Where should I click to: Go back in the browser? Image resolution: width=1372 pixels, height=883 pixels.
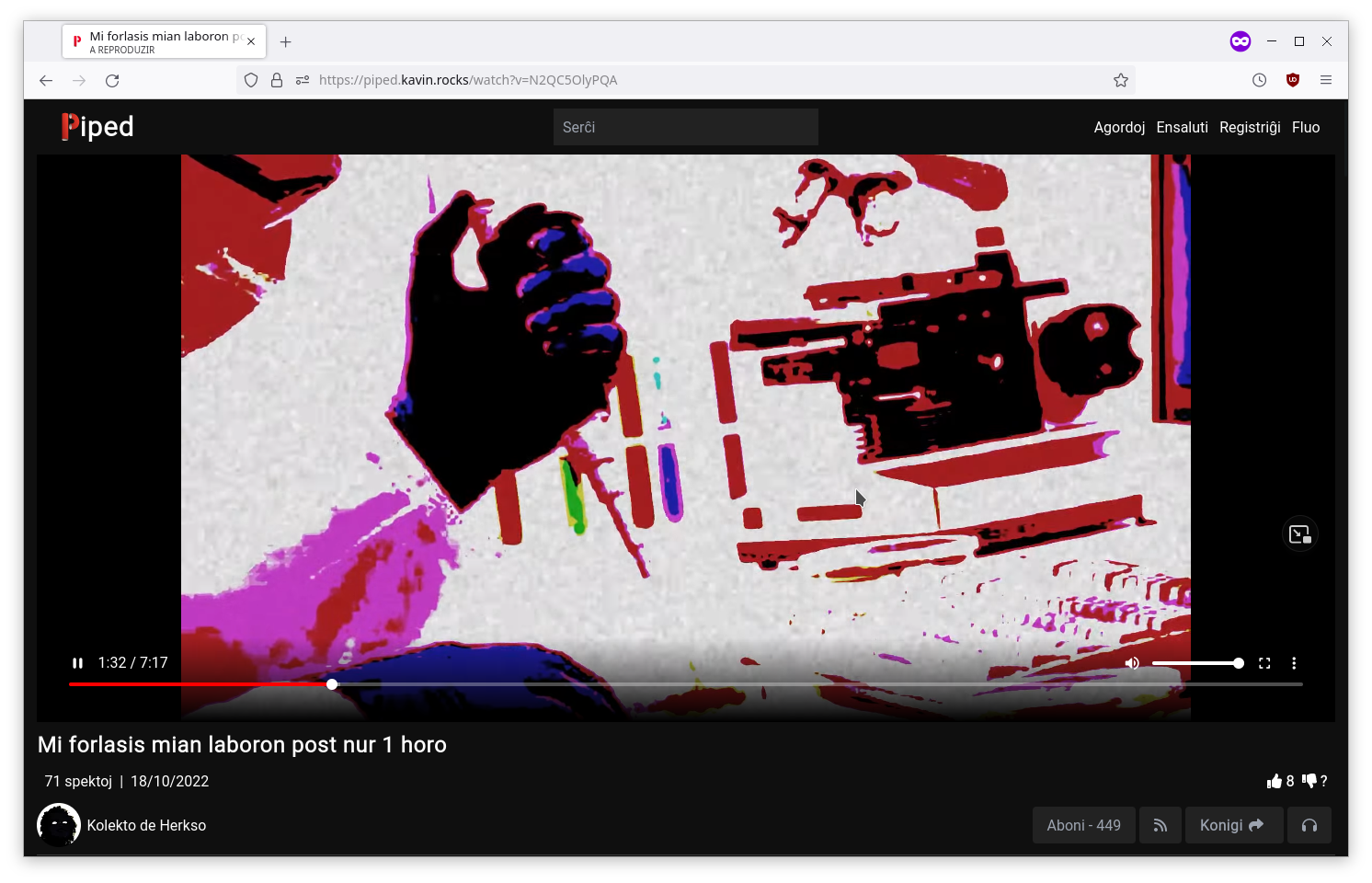[46, 81]
